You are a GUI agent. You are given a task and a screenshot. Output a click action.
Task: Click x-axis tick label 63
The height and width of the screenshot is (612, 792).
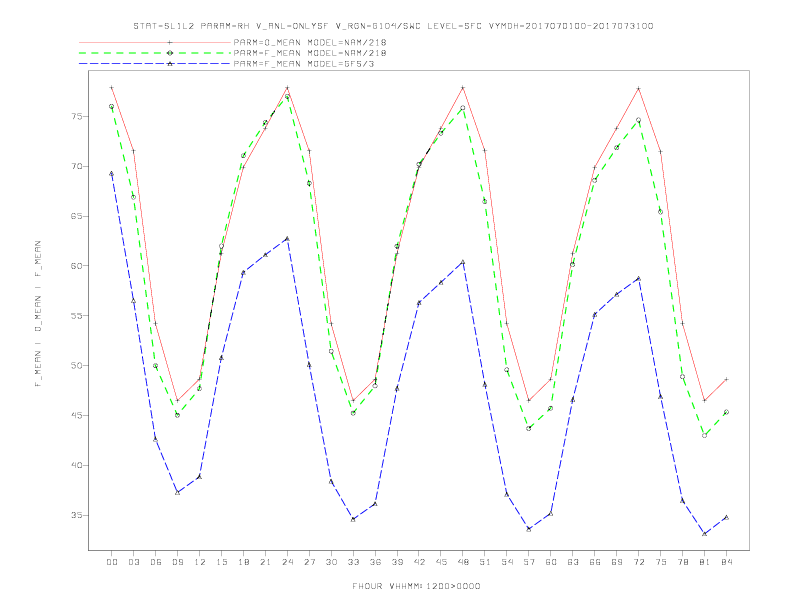[x=573, y=562]
